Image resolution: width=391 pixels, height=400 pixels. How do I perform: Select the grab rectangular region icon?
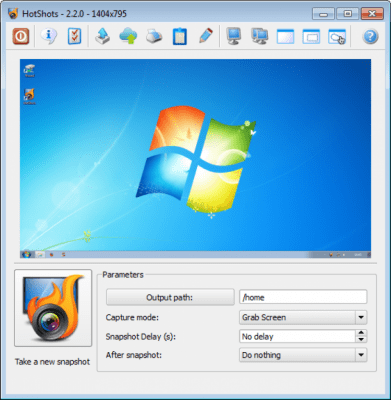(x=311, y=36)
